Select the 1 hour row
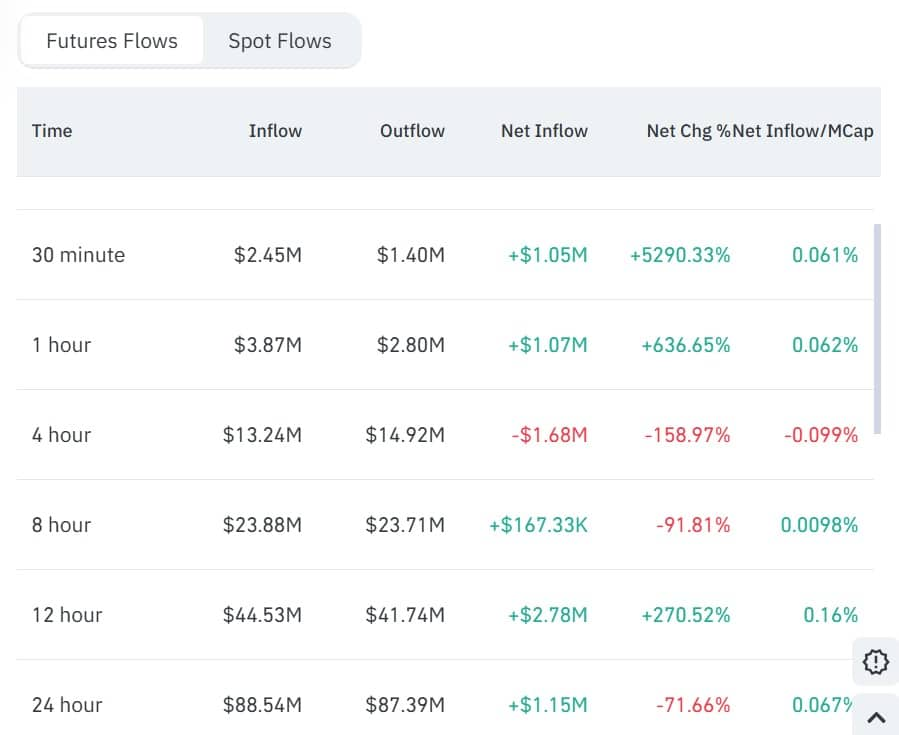Screen dimensions: 899x735 (62, 345)
